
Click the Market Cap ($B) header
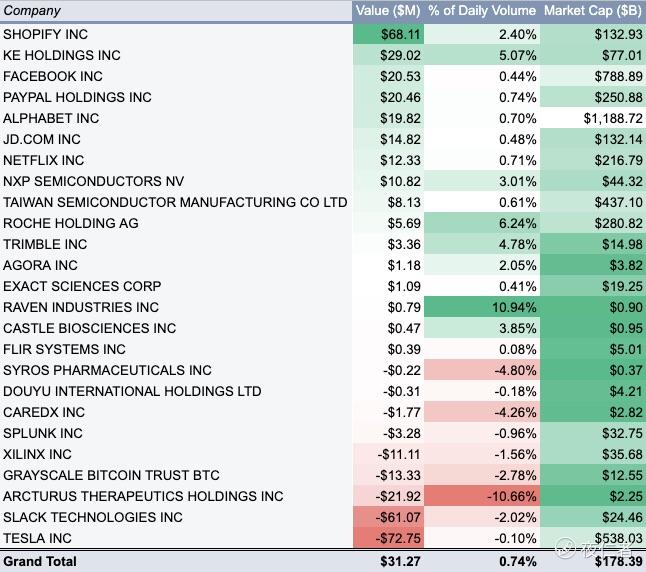tap(593, 11)
